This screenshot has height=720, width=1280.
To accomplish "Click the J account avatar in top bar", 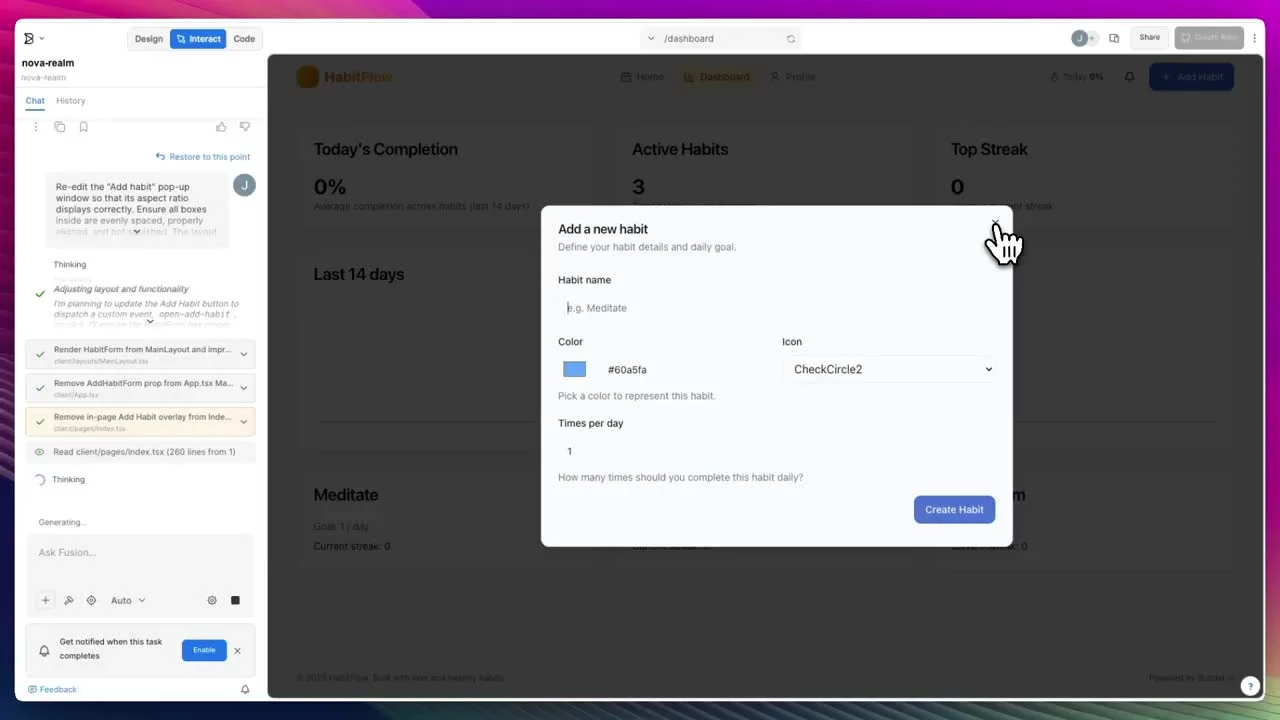I will pyautogui.click(x=1079, y=38).
